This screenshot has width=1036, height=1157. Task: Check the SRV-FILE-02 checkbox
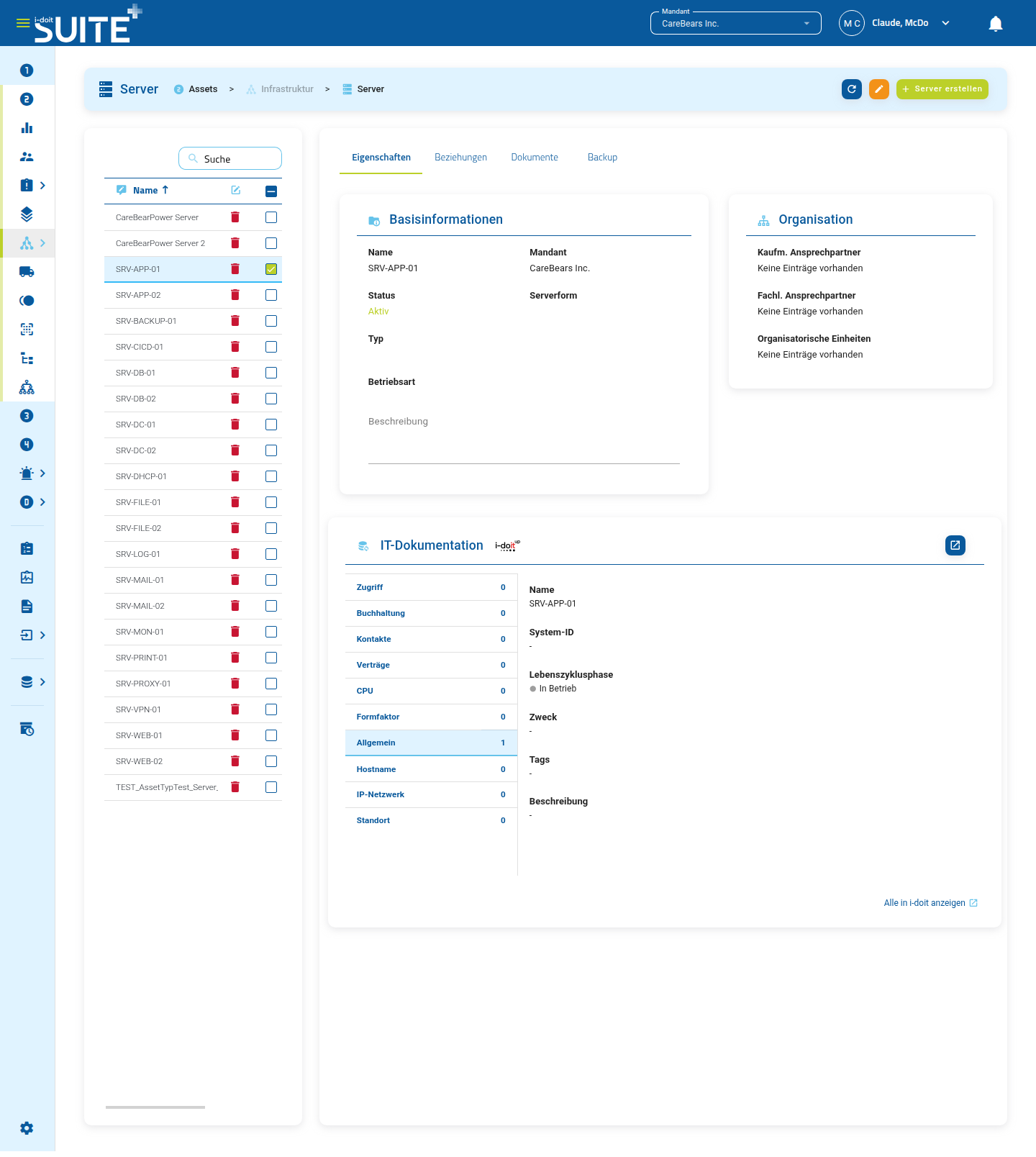pos(271,528)
